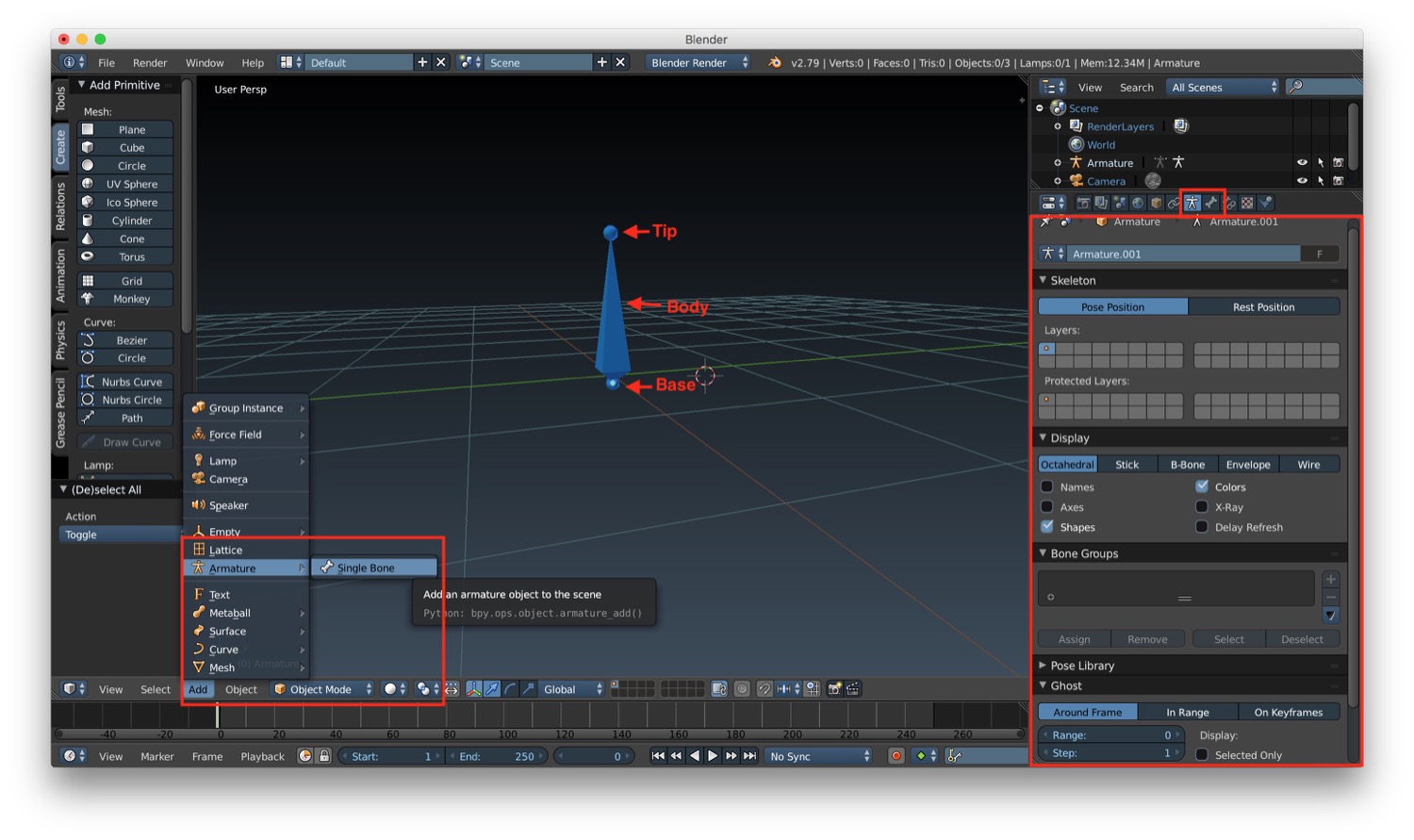
Task: Open the render properties tab icon
Action: (x=1083, y=203)
